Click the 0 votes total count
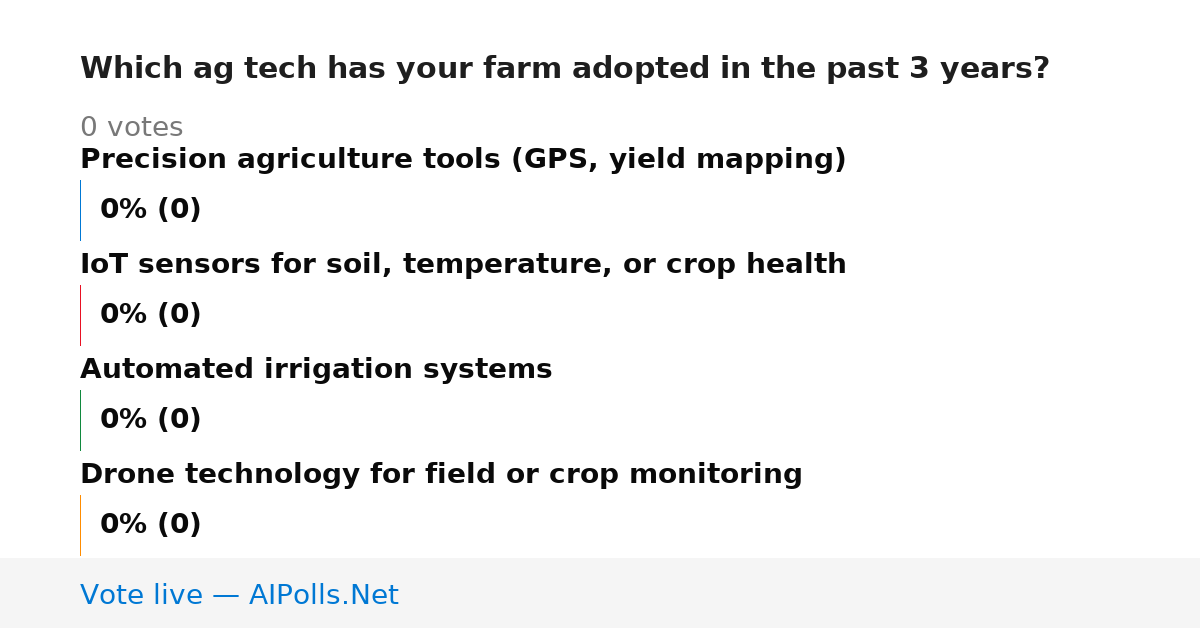Screen dimensions: 1200x628 (131, 128)
